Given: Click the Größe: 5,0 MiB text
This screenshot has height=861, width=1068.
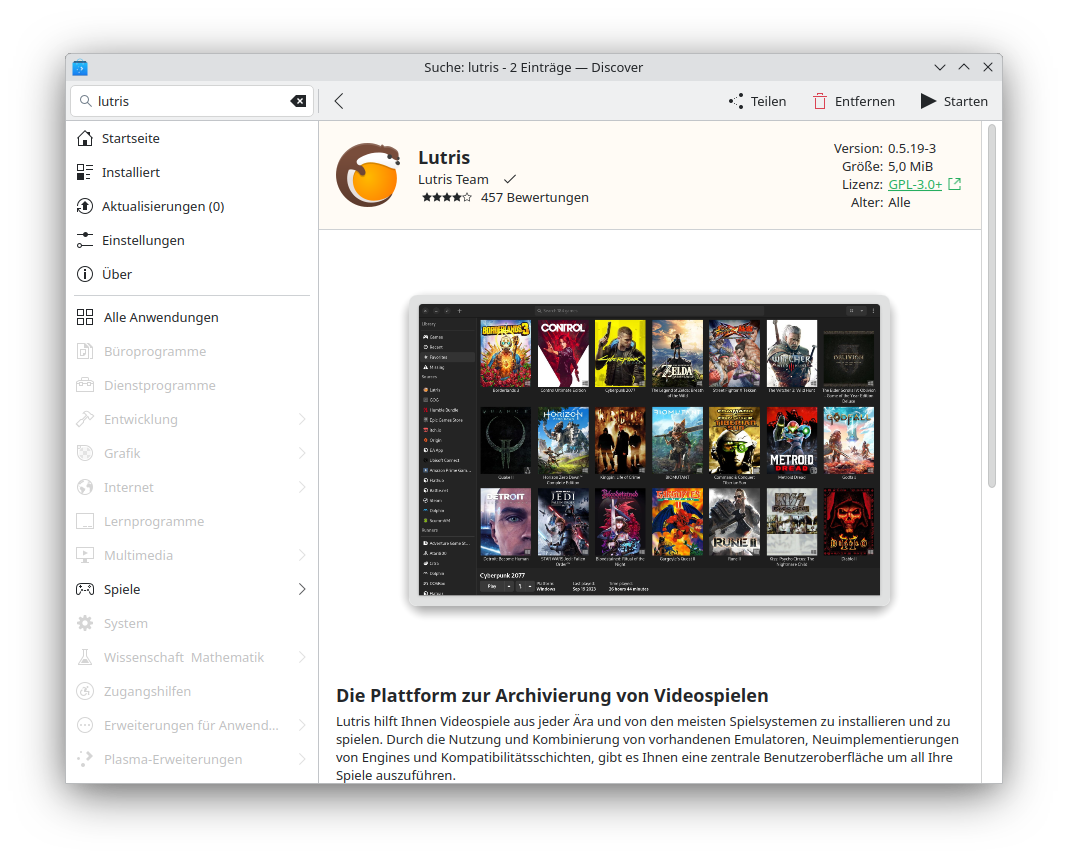Looking at the screenshot, I should click(888, 167).
